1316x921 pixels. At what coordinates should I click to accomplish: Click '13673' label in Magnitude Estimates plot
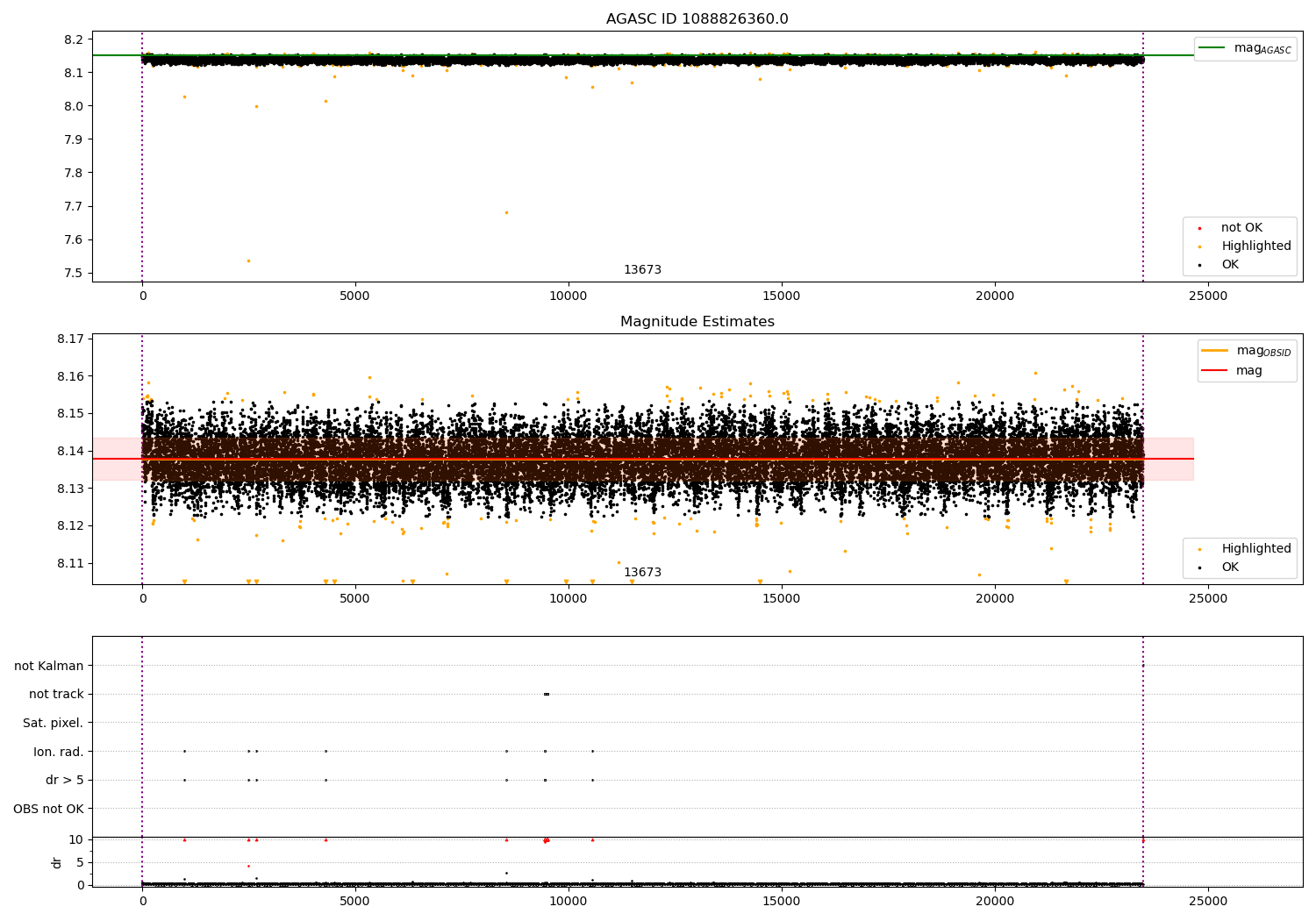pos(642,573)
